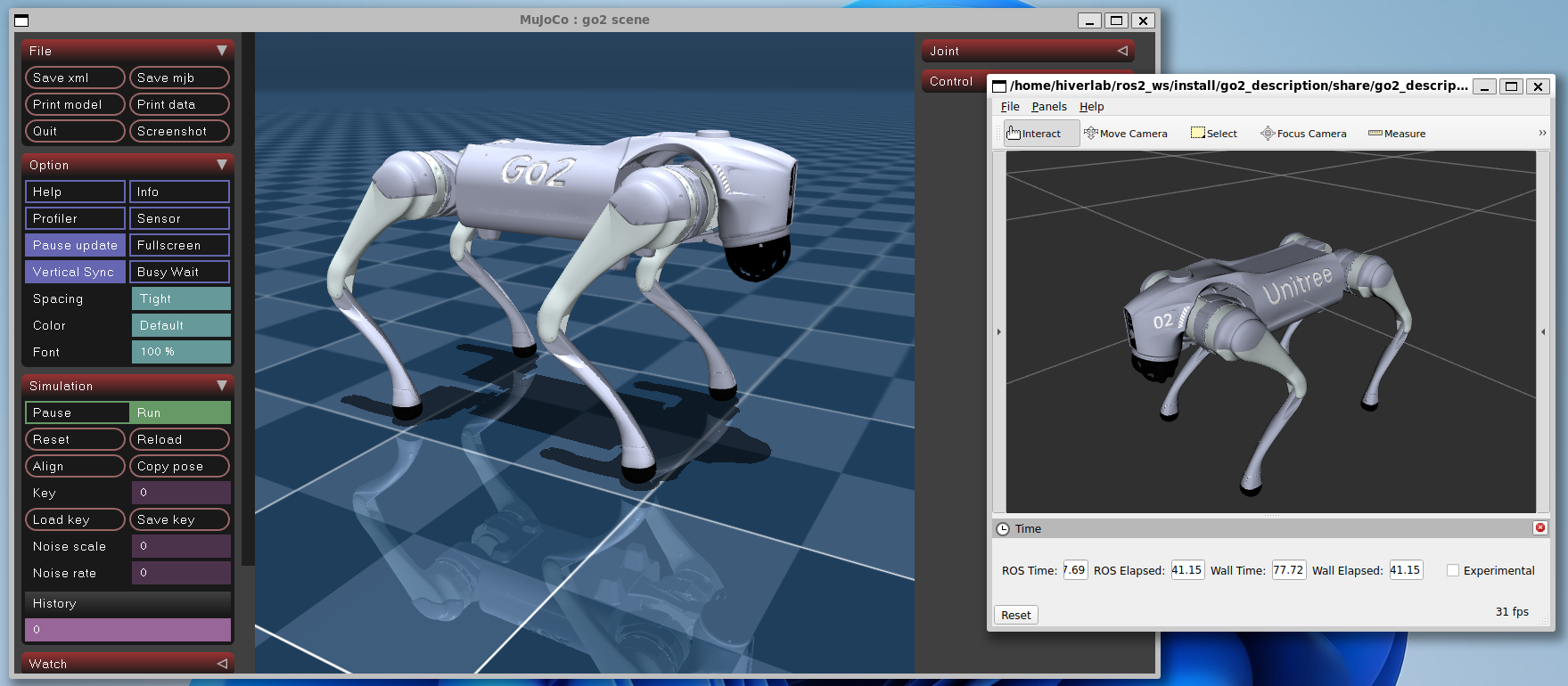Change Font size 100 %
Screen dimensions: 1568x686
[x=181, y=352]
